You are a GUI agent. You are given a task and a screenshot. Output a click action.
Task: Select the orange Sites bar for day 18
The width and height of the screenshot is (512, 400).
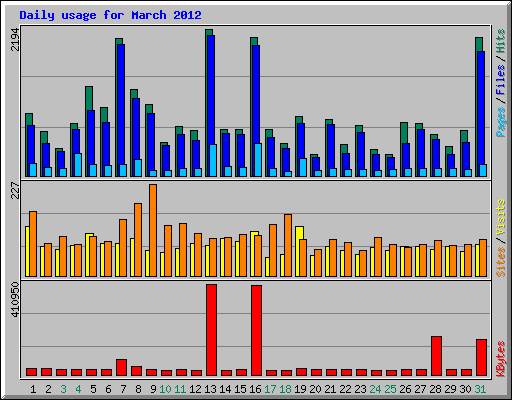pos(288,245)
